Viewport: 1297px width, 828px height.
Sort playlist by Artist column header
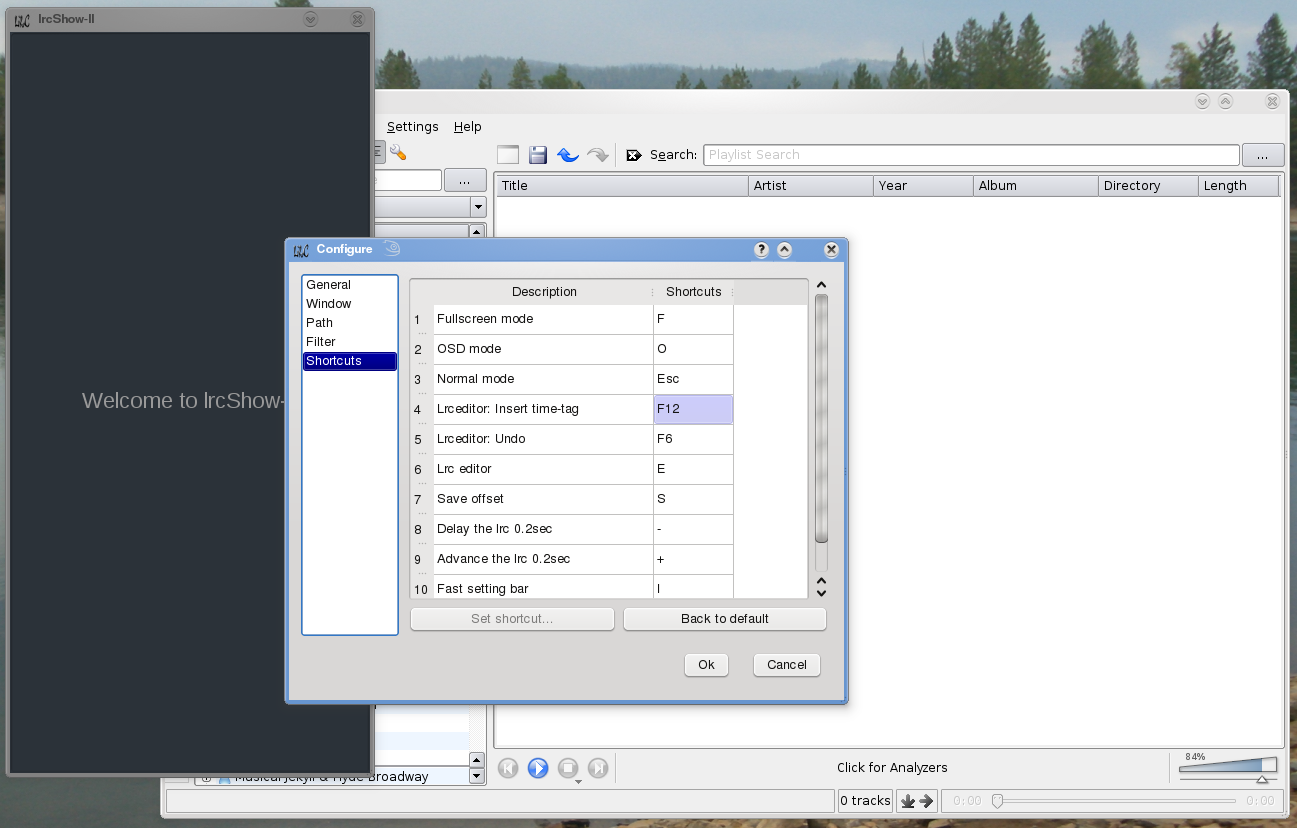(811, 186)
